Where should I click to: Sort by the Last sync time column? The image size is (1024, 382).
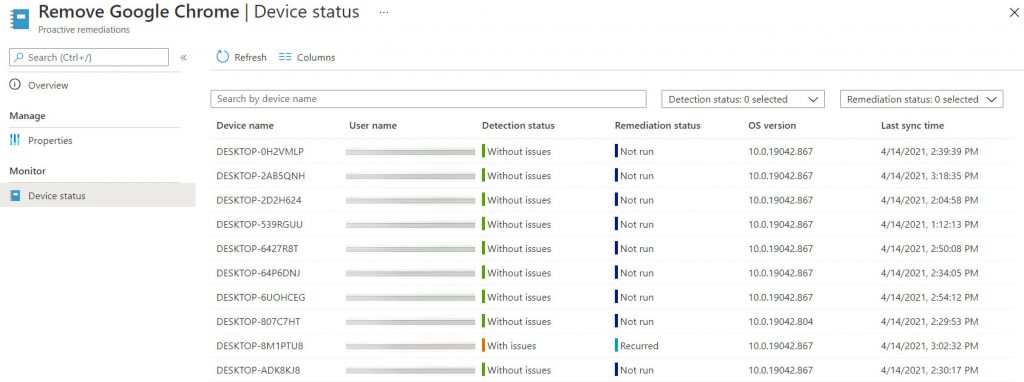912,125
